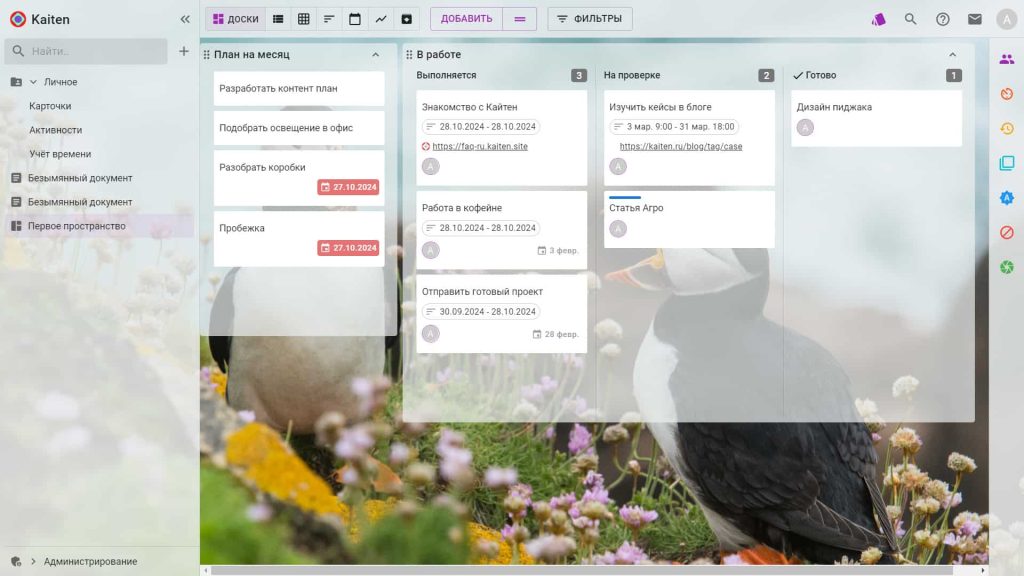Click Администрирование label in sidebar
The width and height of the screenshot is (1024, 576).
(x=90, y=561)
